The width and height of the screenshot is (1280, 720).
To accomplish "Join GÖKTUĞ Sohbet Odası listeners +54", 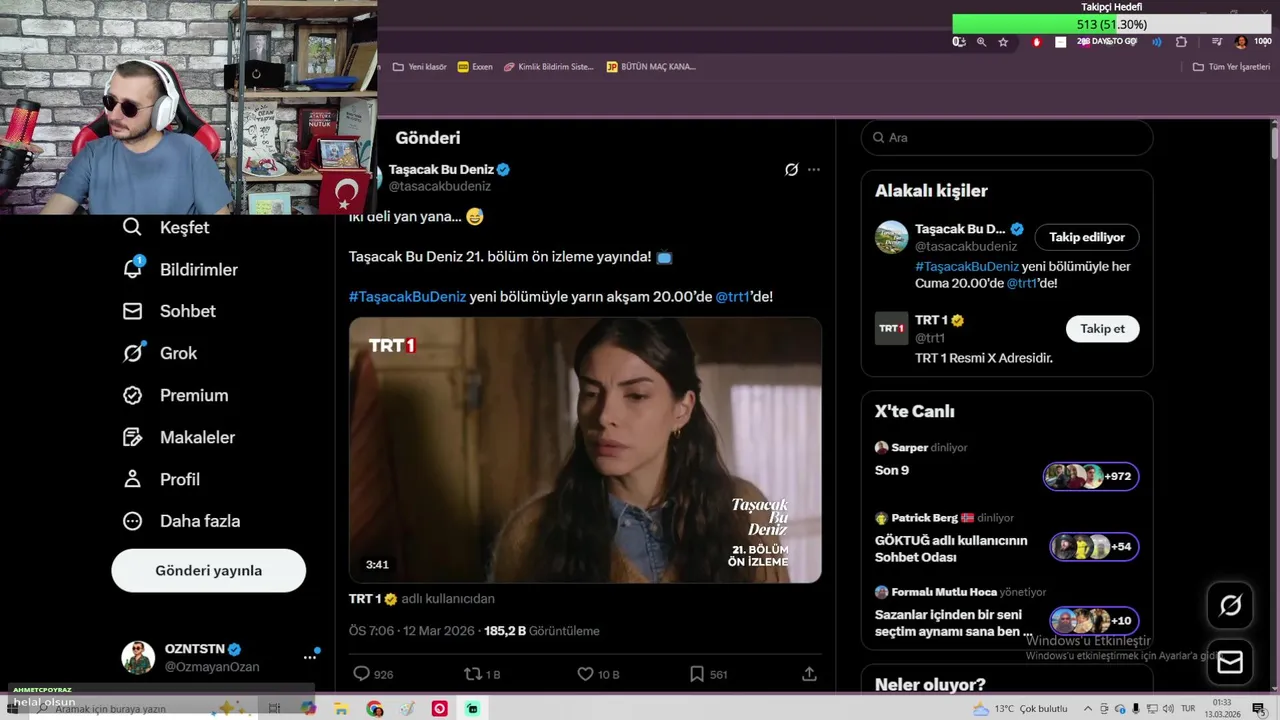I will coord(1094,547).
